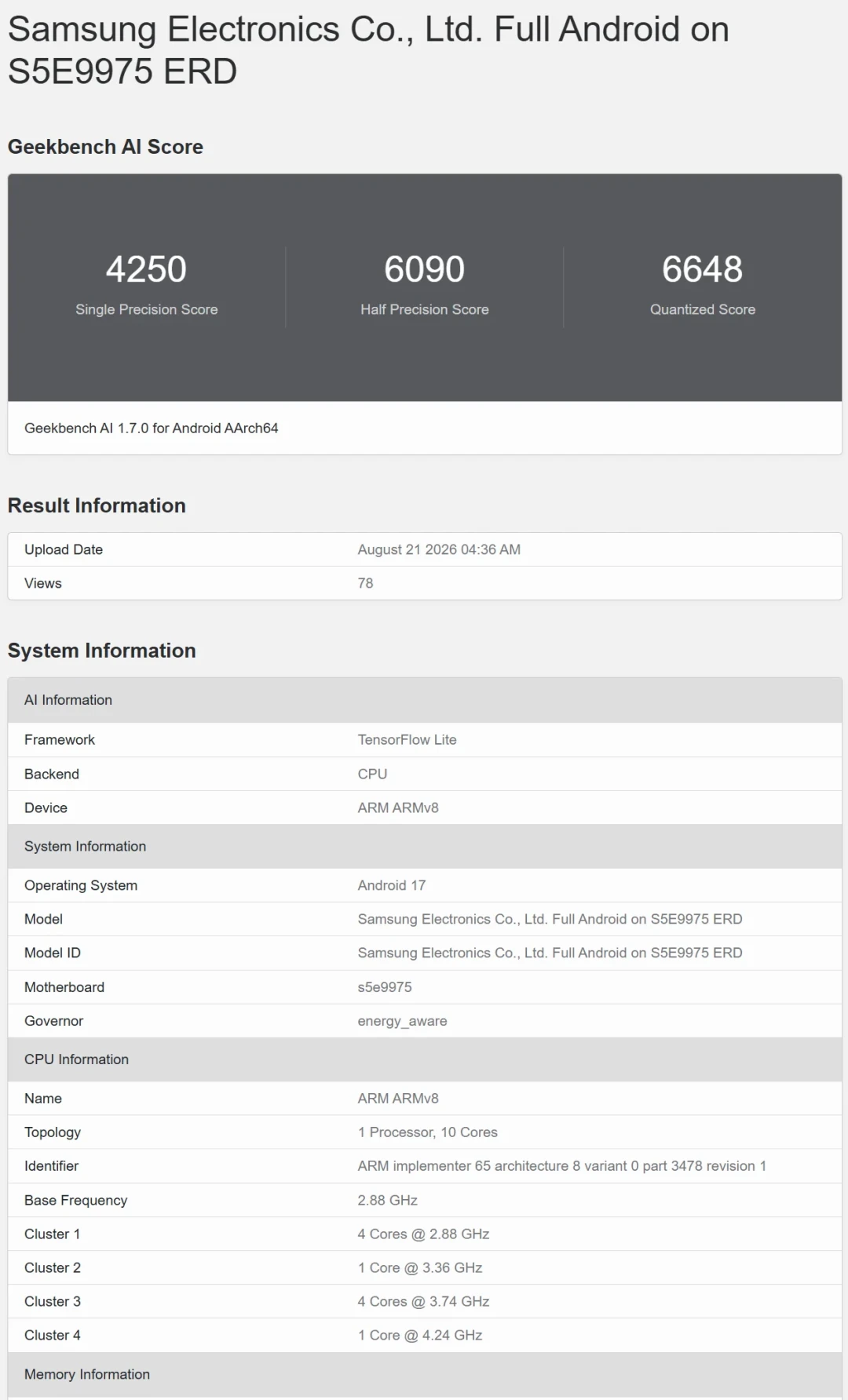Click the 'energy_aware' governor value
This screenshot has height=1400, width=848.
tap(403, 1021)
